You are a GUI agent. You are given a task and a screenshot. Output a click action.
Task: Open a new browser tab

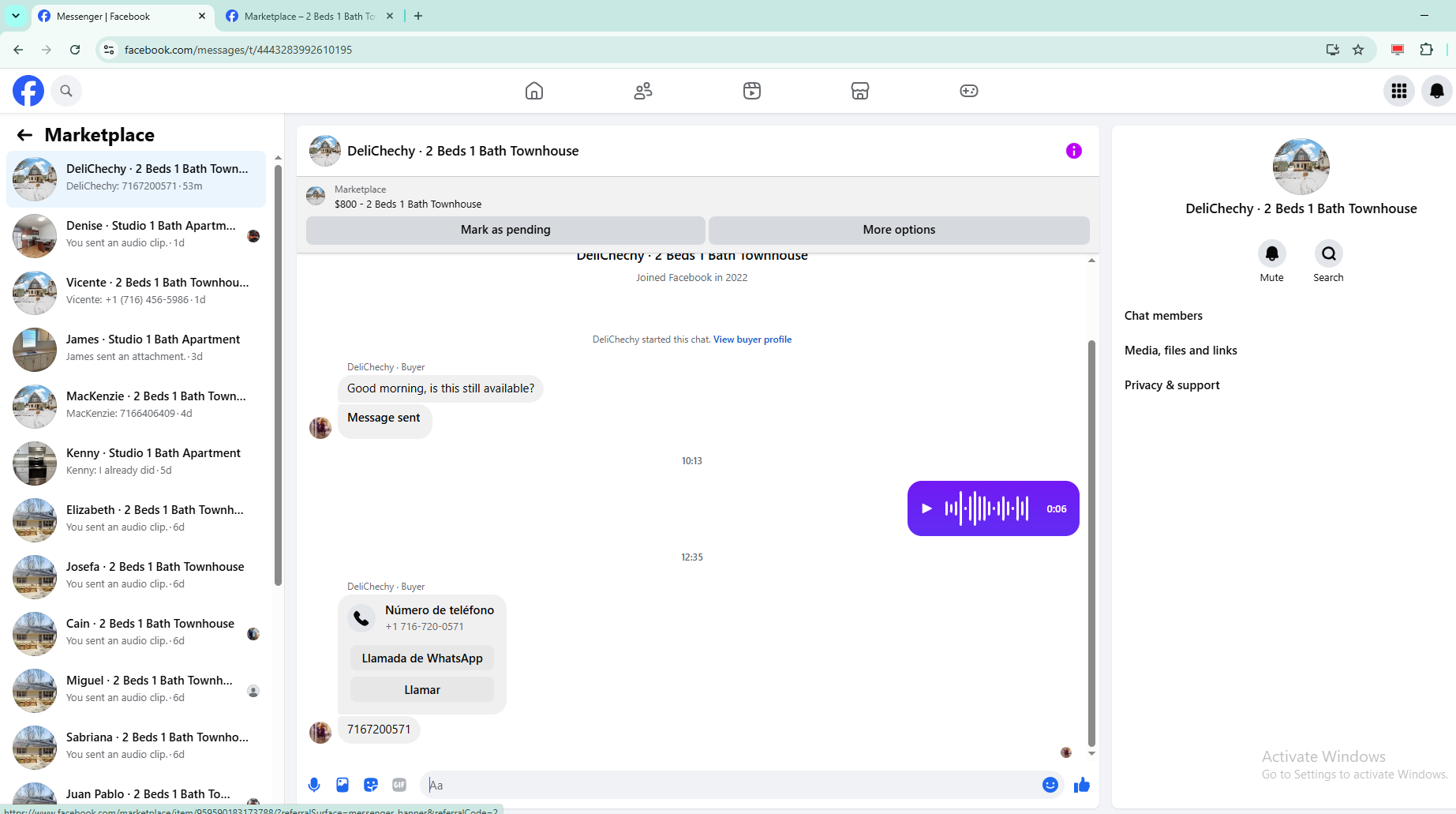pos(418,16)
